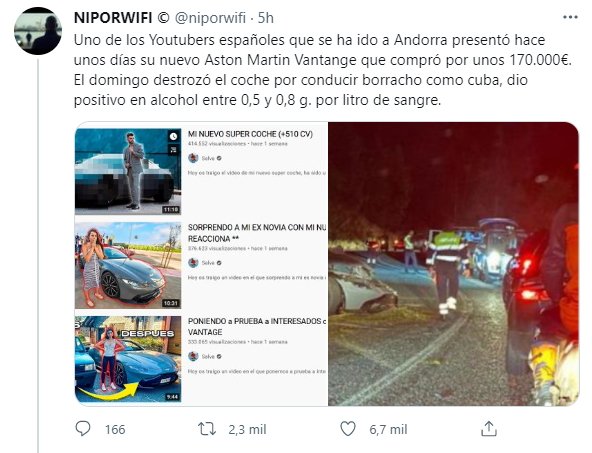The image size is (592, 453).
Task: Open the reply comment icon
Action: pos(83,429)
